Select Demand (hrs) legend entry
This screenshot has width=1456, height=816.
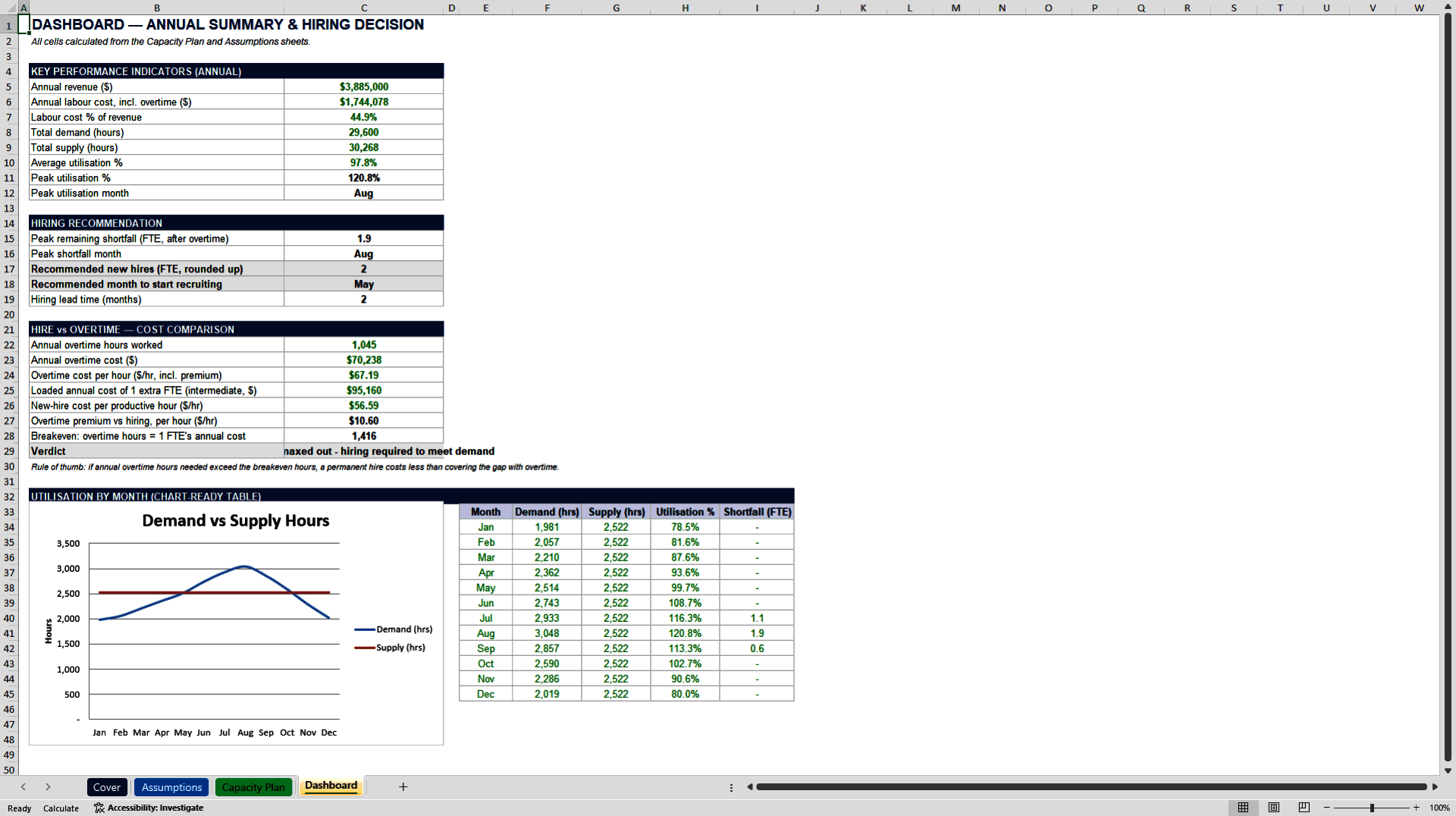(394, 629)
